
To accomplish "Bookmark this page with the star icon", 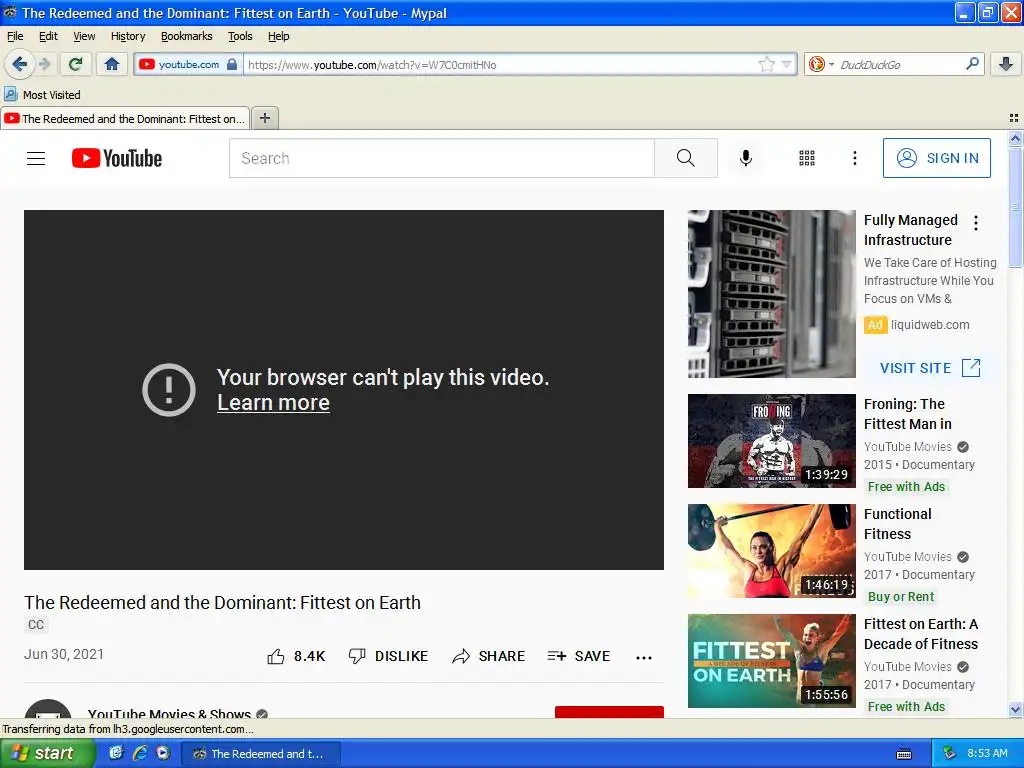I will (767, 64).
